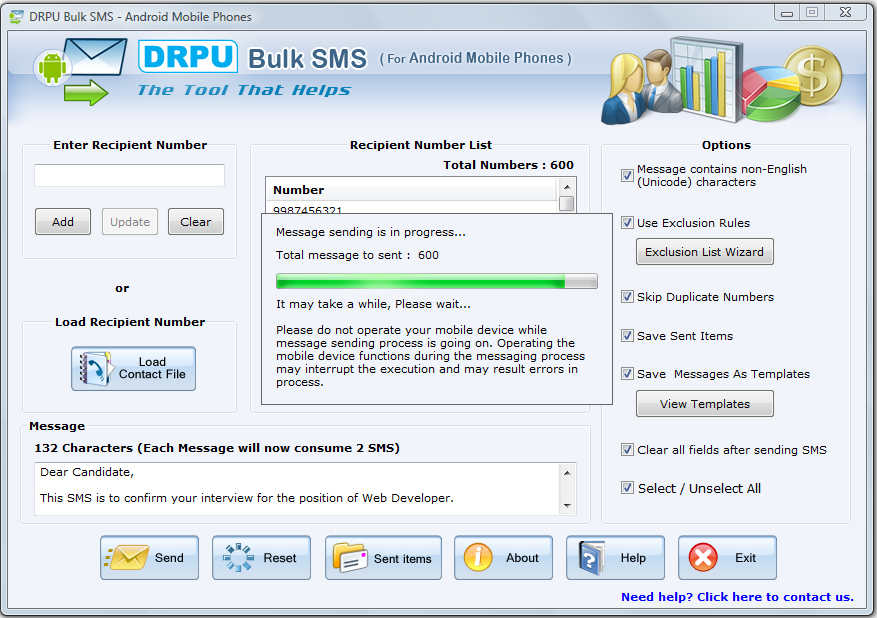This screenshot has width=877, height=618.
Task: Exit the application via red X icon
Action: click(702, 557)
